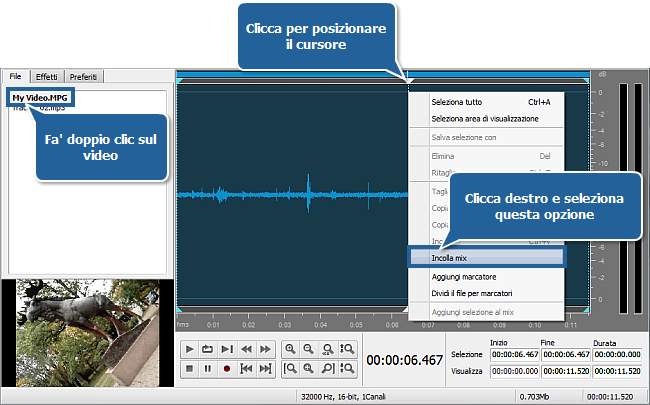650x405 pixels.
Task: Switch to the Effetti tab
Action: (x=48, y=76)
